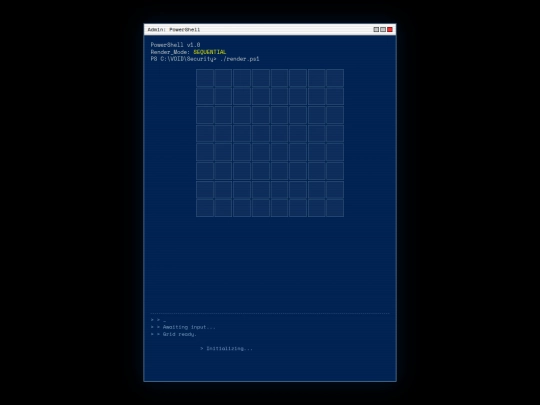Click the "Admin: PowerShell" window title

[x=174, y=30]
